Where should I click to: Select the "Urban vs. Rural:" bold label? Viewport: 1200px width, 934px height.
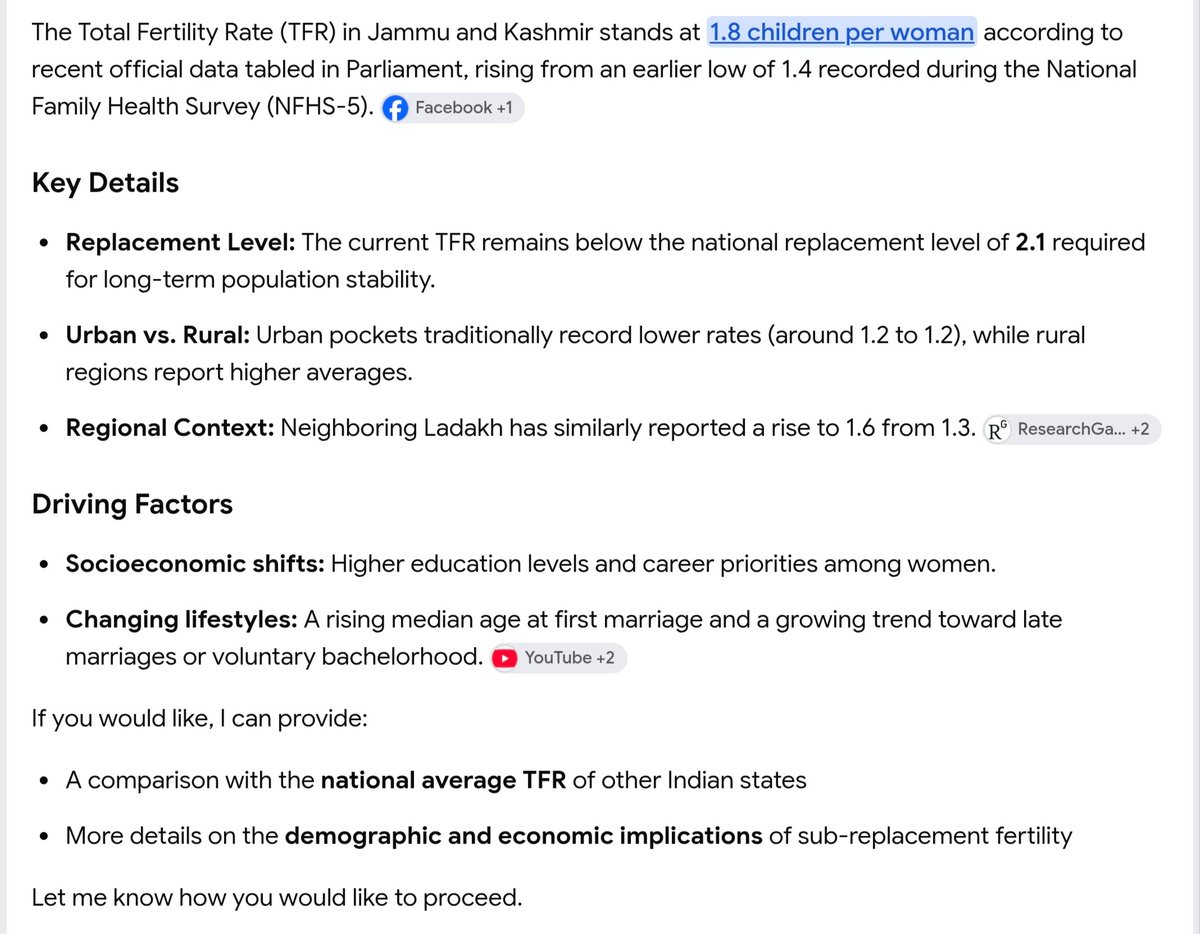coord(158,335)
